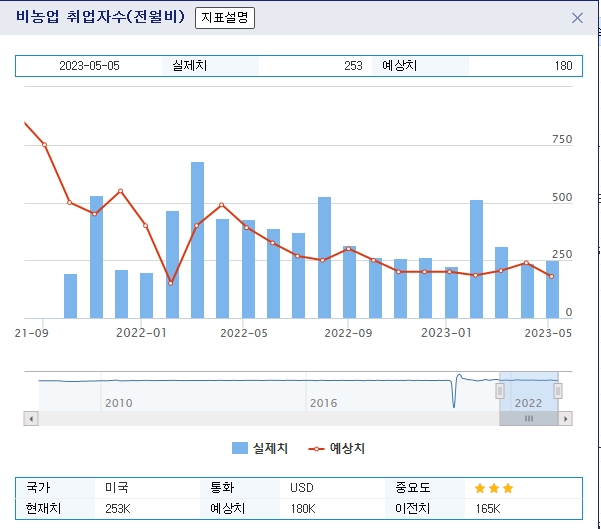
Task: Click the 2022-05 x-axis label
Action: click(244, 333)
